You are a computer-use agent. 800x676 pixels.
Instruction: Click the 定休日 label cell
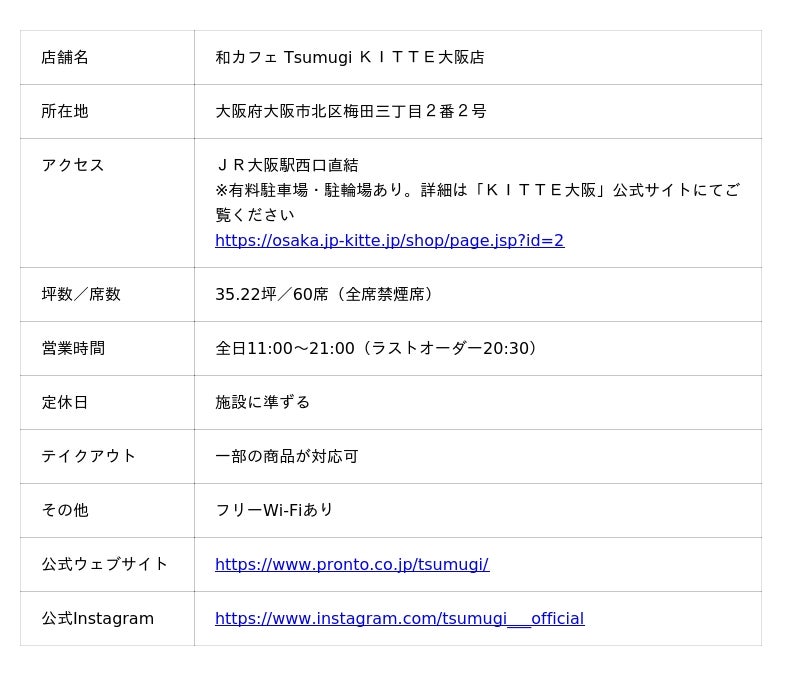coord(65,403)
